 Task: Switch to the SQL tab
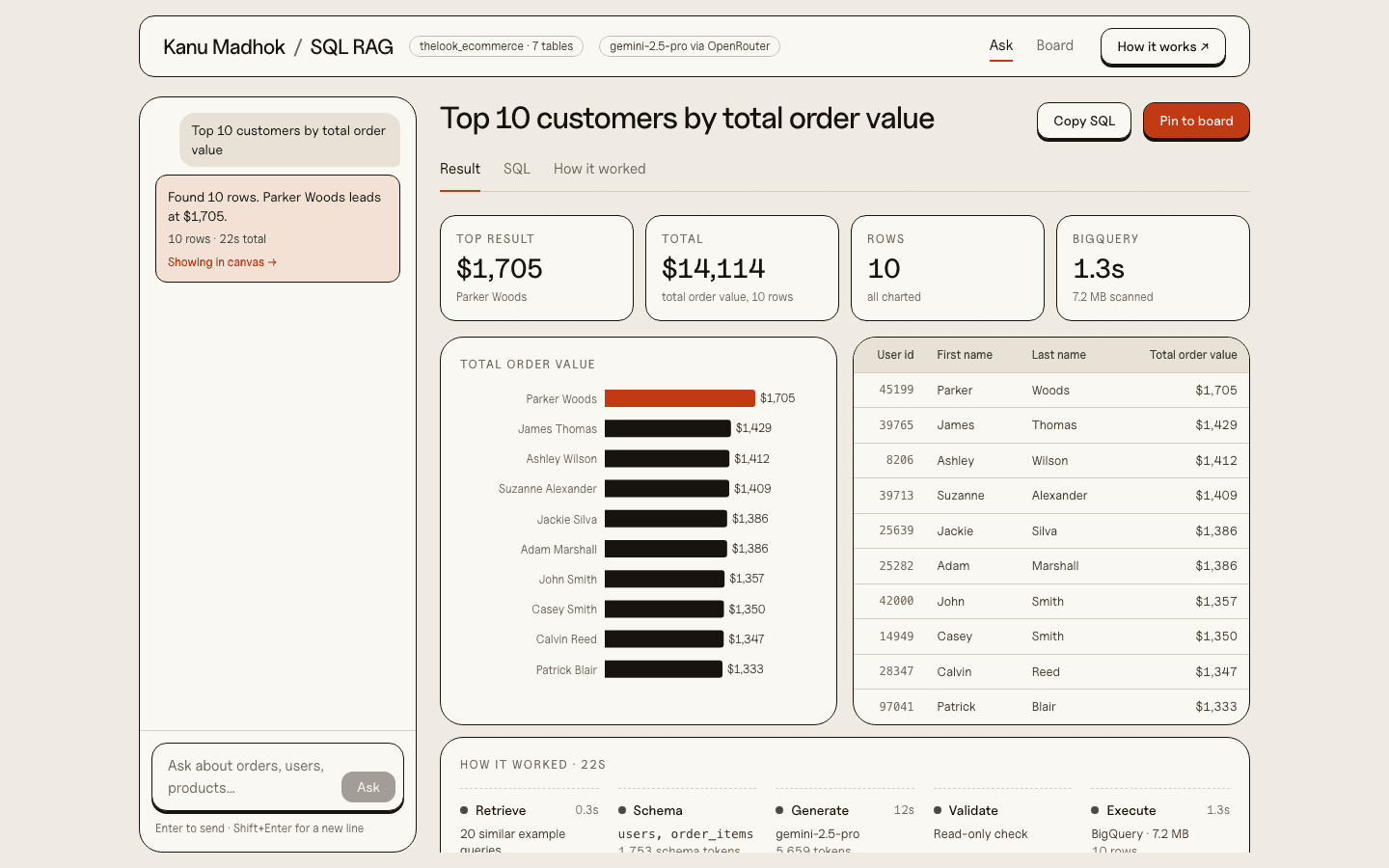tap(517, 169)
